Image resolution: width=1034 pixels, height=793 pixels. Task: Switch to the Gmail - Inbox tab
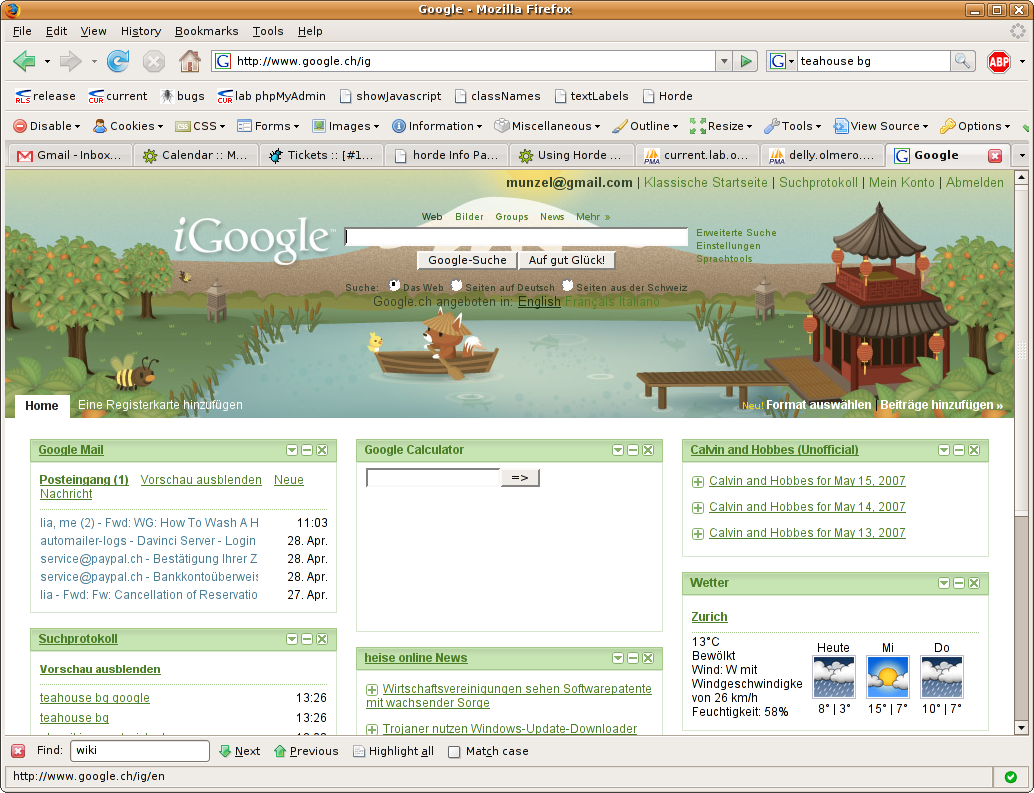coord(69,155)
